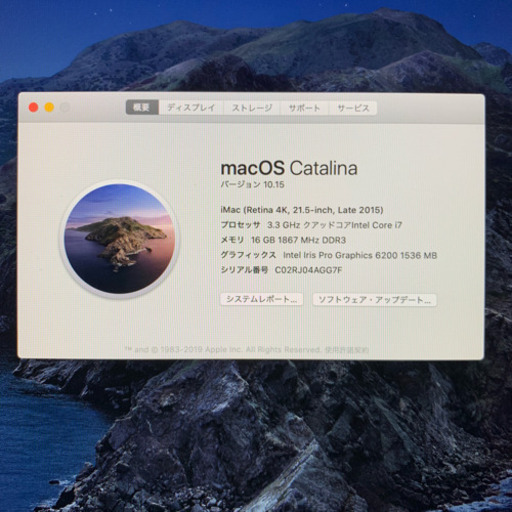Click the iMac Retina 4K model line
Screen dimensions: 512x512
[x=302, y=210]
